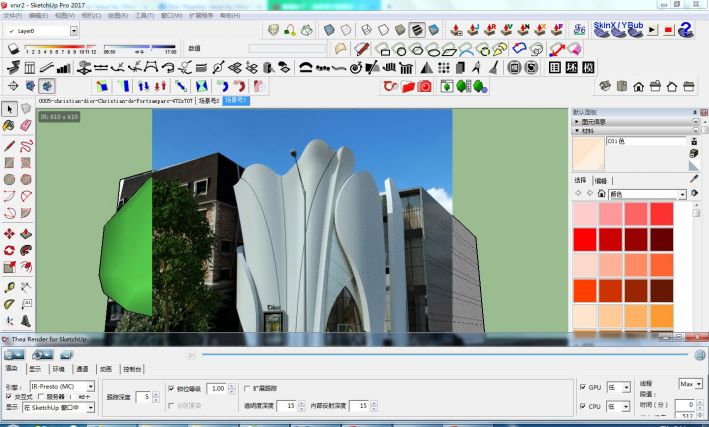Click the bright red color swatch
Viewport: 709px width, 427px height.
click(585, 239)
